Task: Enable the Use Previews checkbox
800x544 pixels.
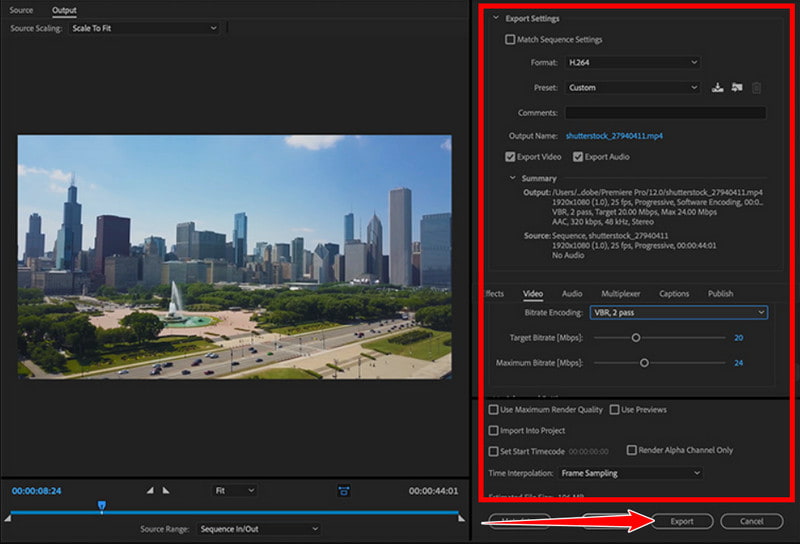Action: 614,409
